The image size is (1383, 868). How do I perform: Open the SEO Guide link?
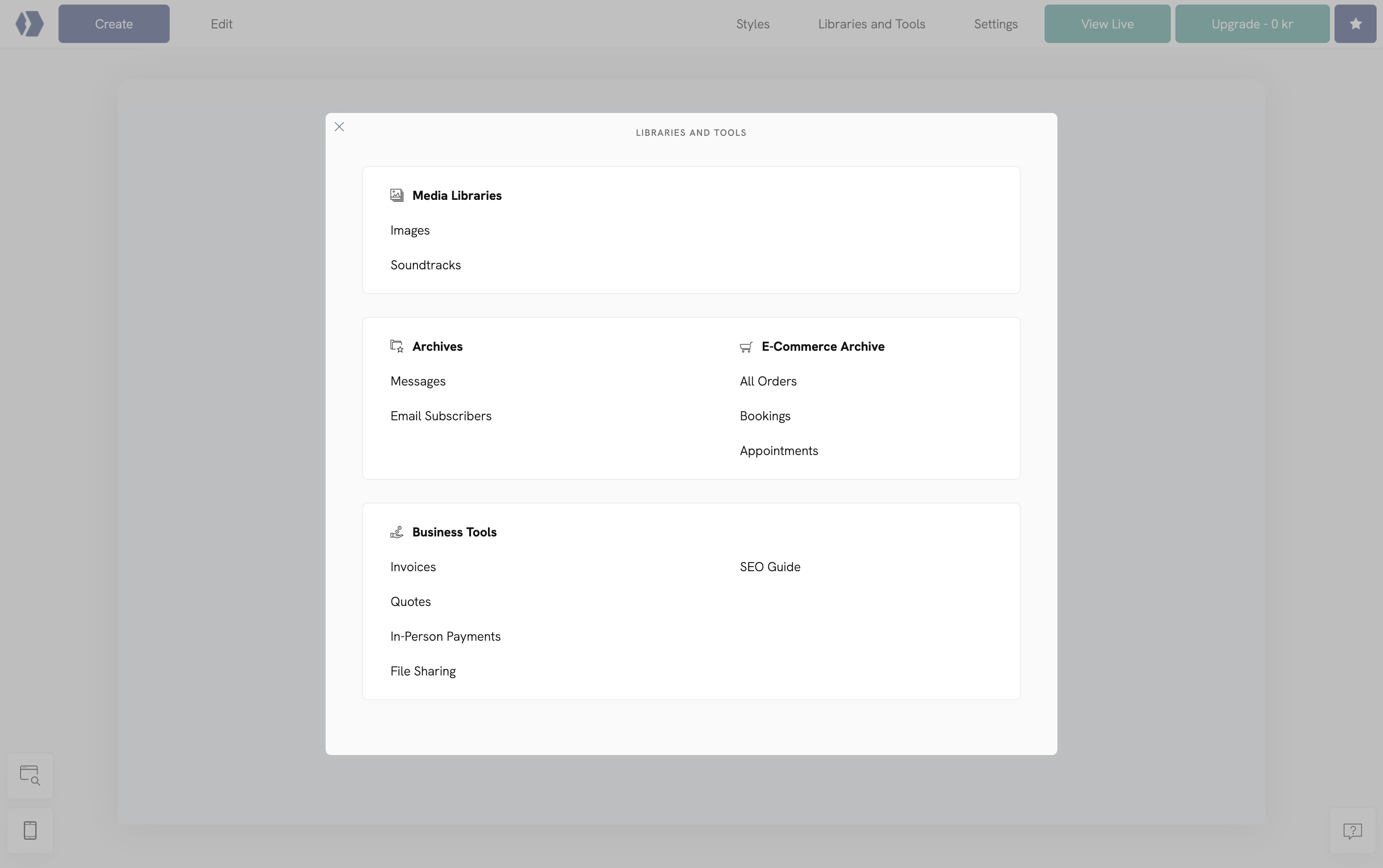[769, 567]
